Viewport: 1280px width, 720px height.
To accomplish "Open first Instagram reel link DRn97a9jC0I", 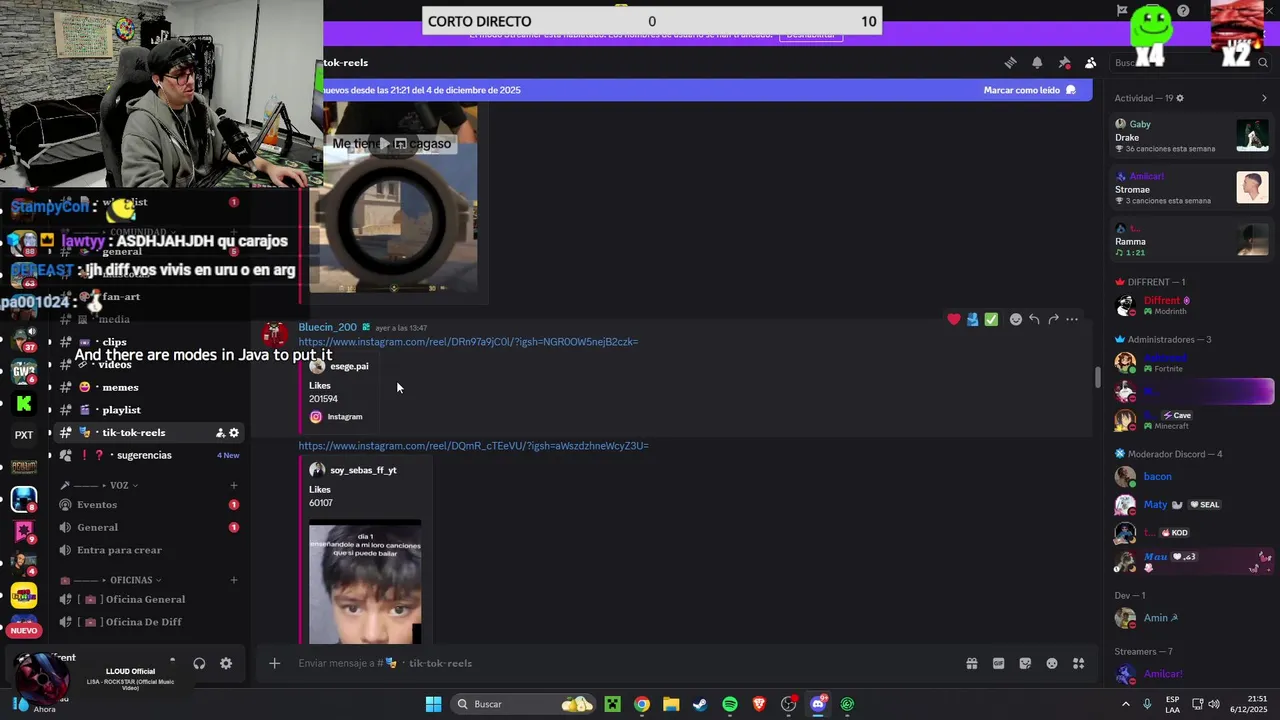I will (468, 342).
